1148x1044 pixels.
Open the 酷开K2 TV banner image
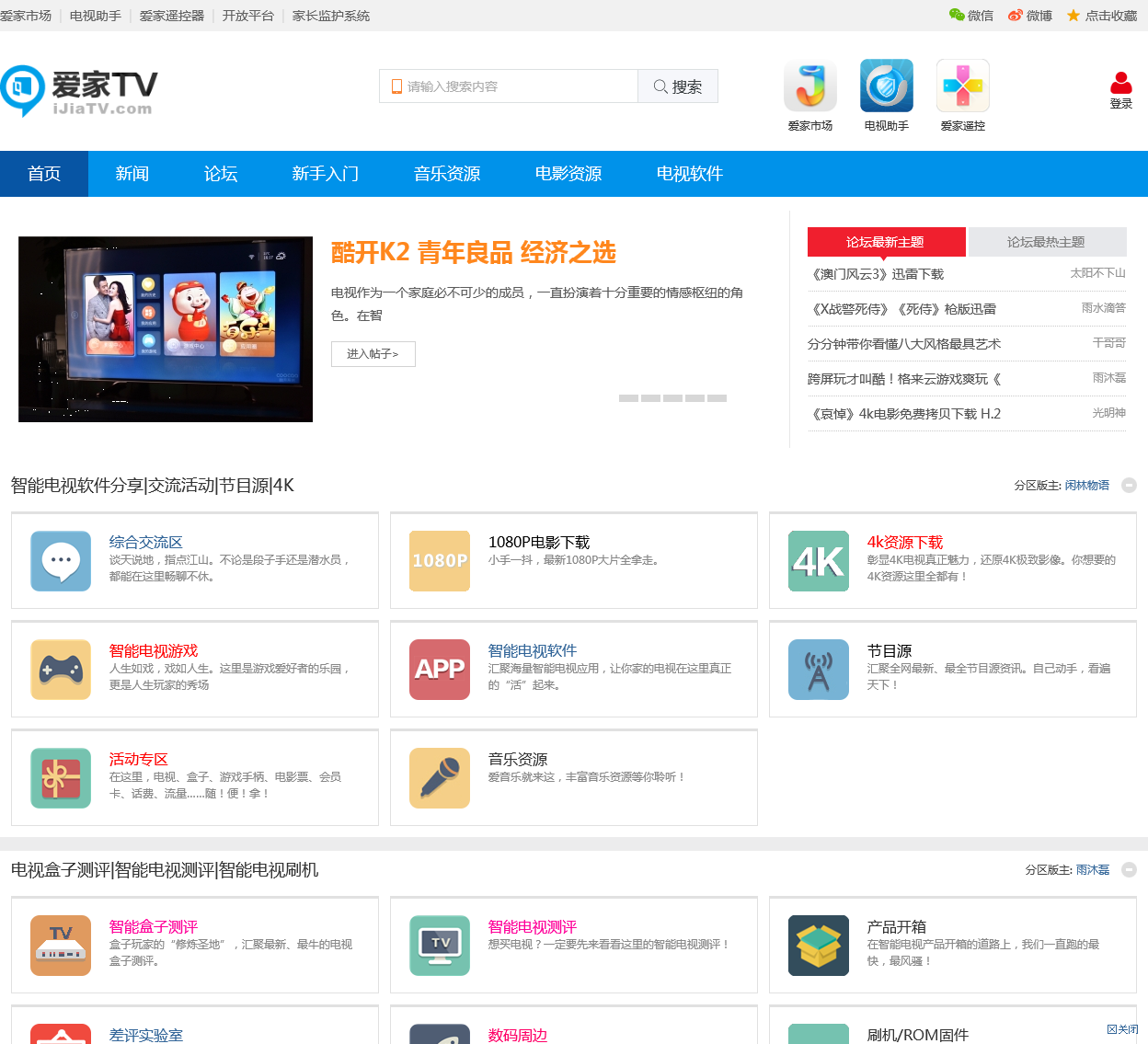pyautogui.click(x=166, y=329)
